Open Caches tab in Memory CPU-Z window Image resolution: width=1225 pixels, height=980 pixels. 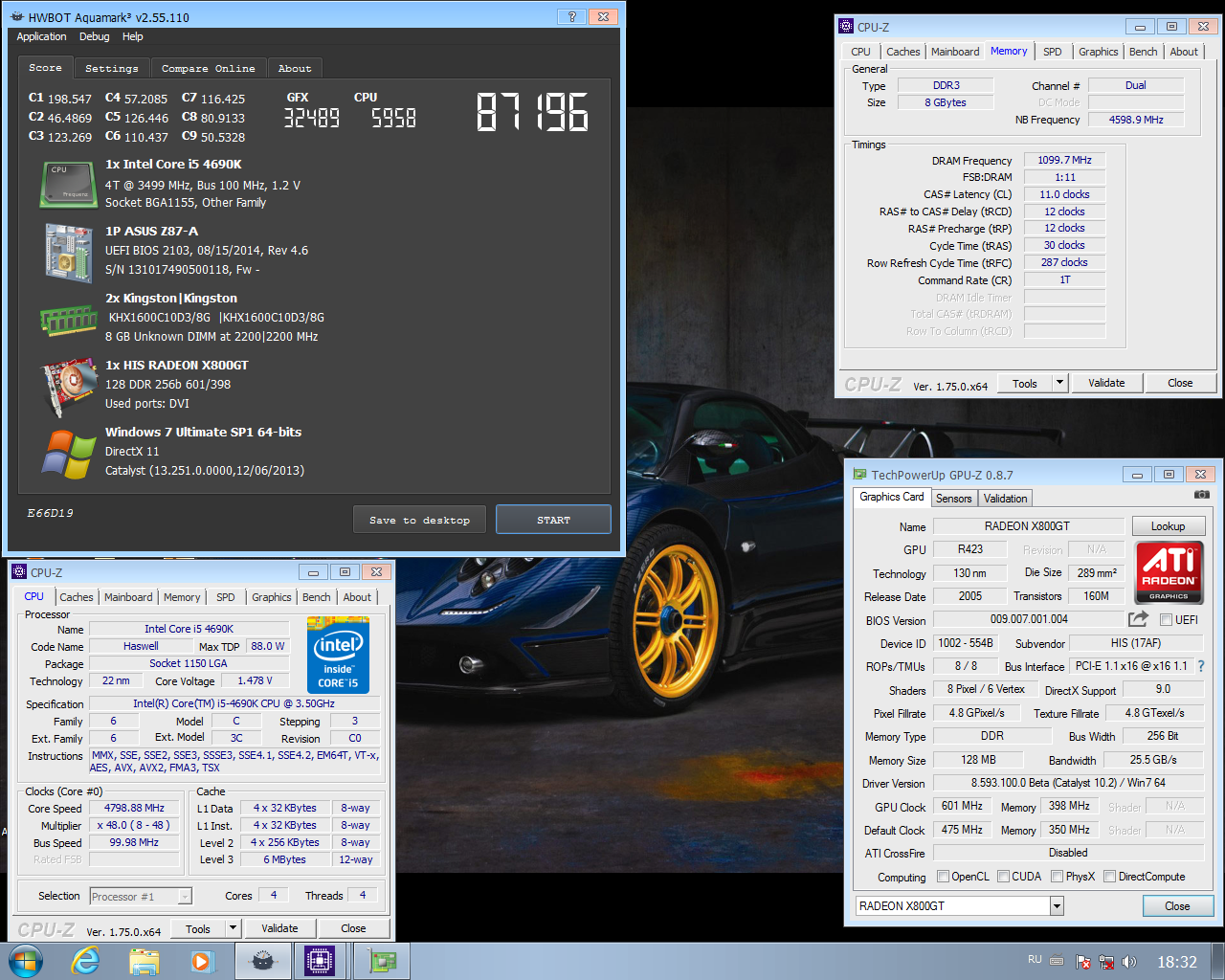pyautogui.click(x=902, y=52)
